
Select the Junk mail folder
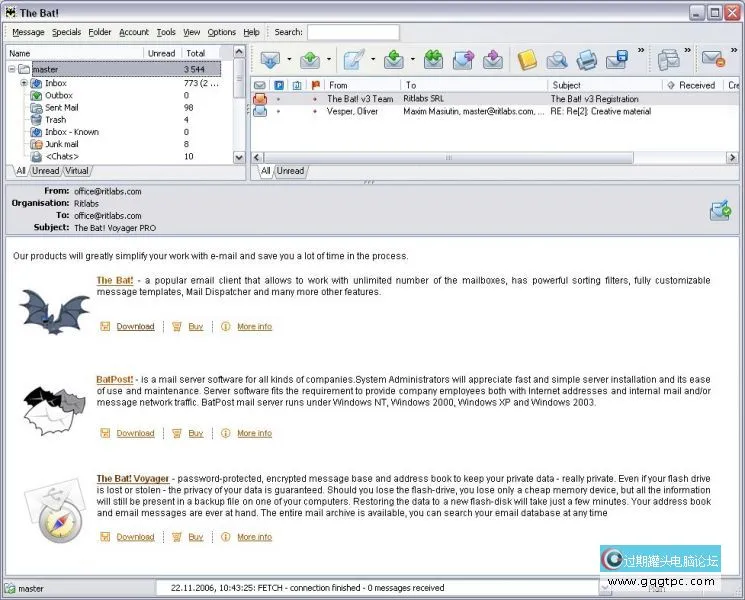[x=61, y=144]
